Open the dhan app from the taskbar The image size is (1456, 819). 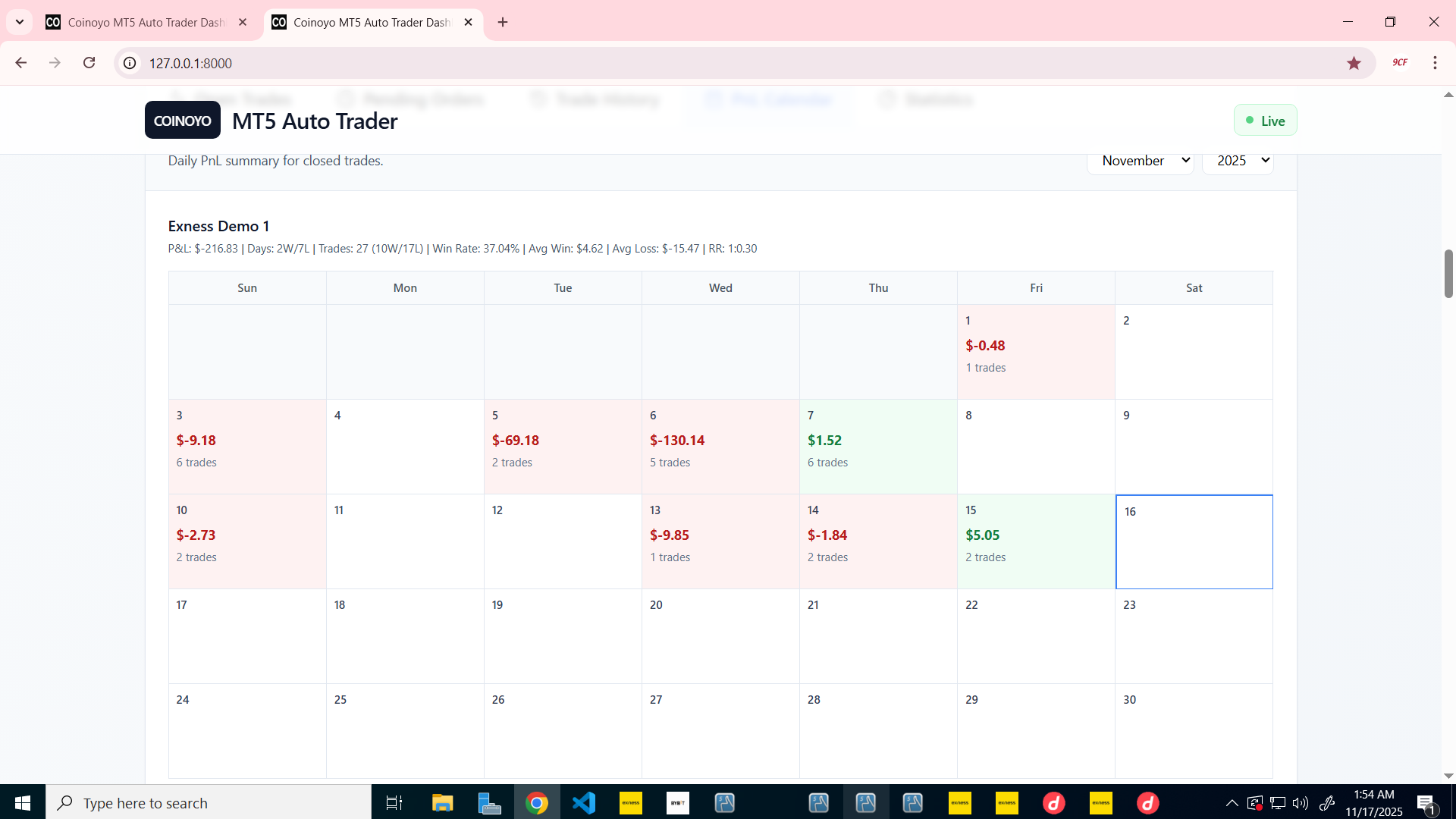[x=1054, y=802]
